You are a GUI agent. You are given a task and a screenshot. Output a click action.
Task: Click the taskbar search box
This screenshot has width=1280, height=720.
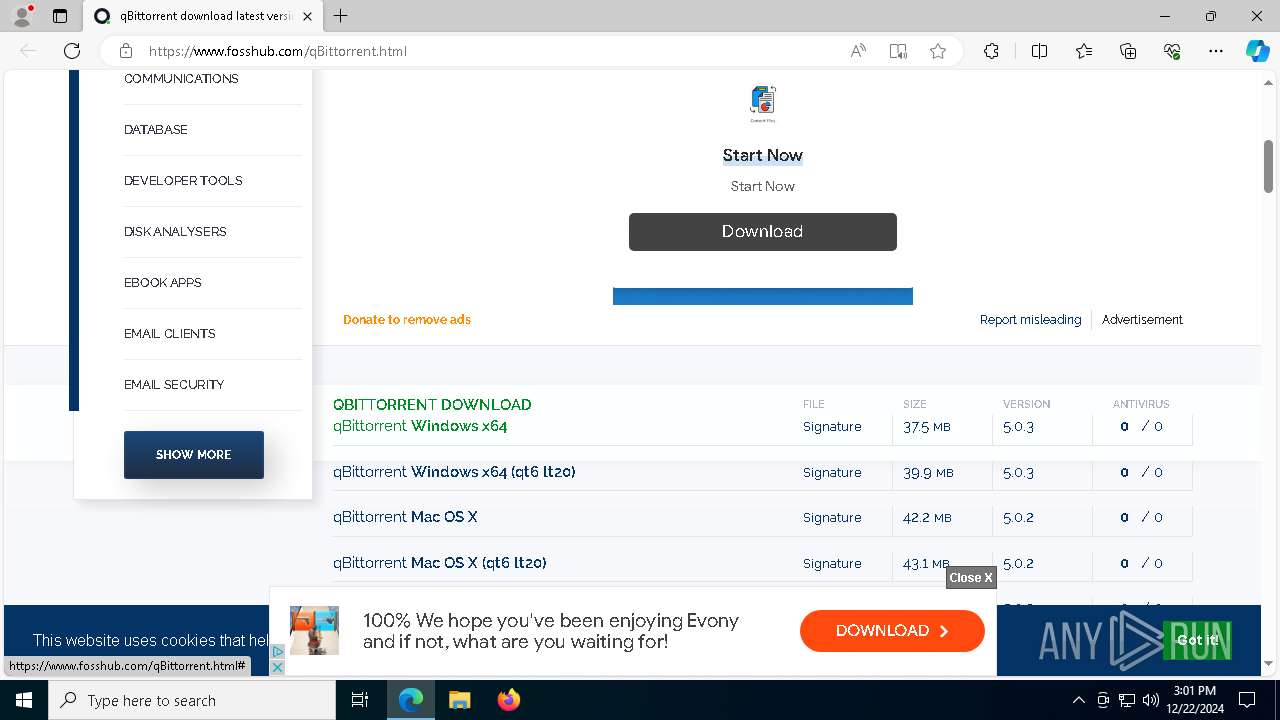tap(192, 700)
